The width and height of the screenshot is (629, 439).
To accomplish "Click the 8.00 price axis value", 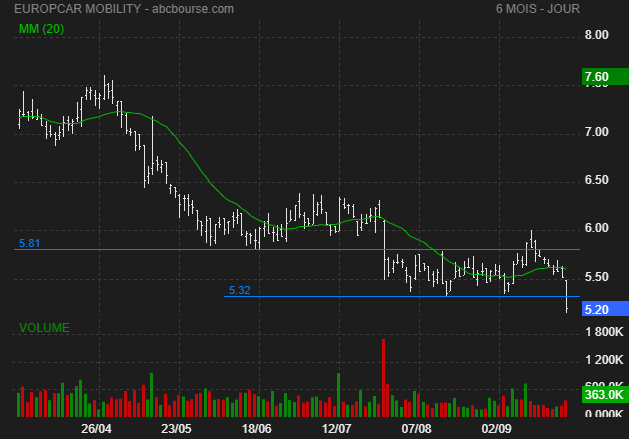I will point(596,35).
